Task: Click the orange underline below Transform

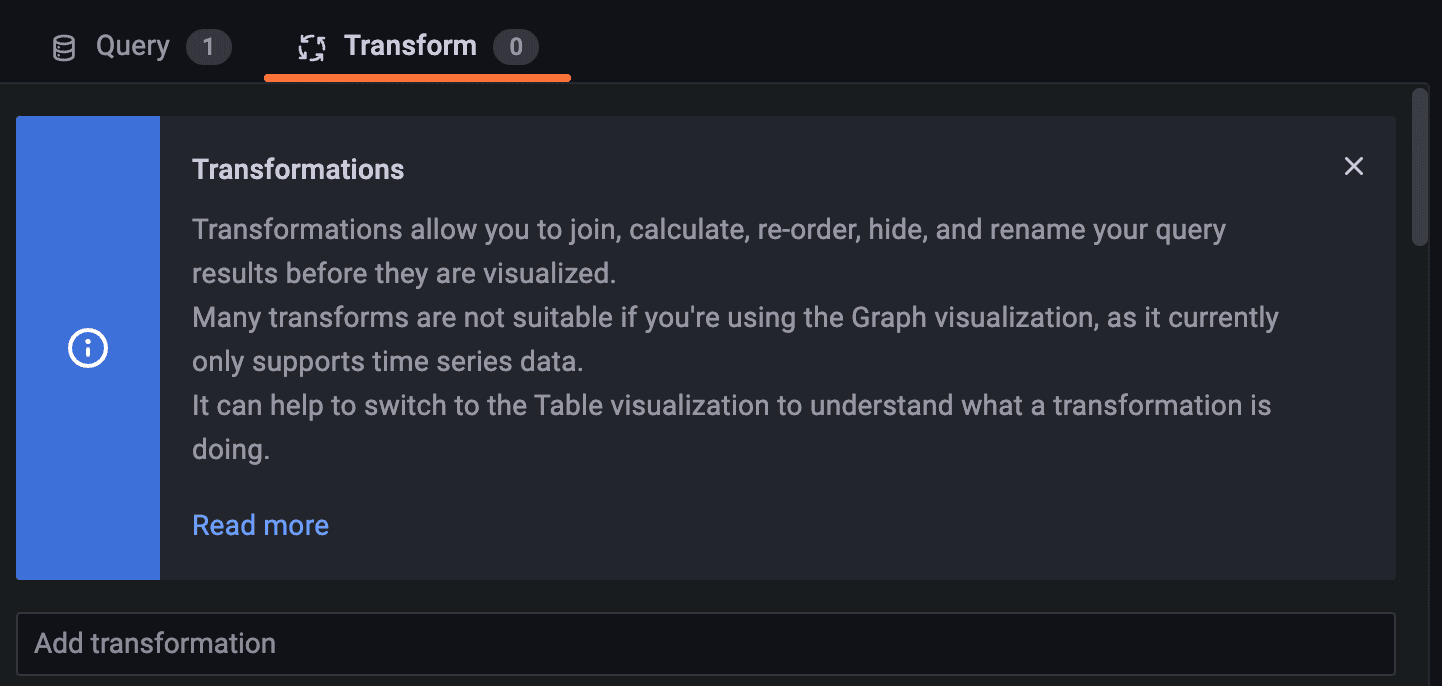Action: (416, 75)
